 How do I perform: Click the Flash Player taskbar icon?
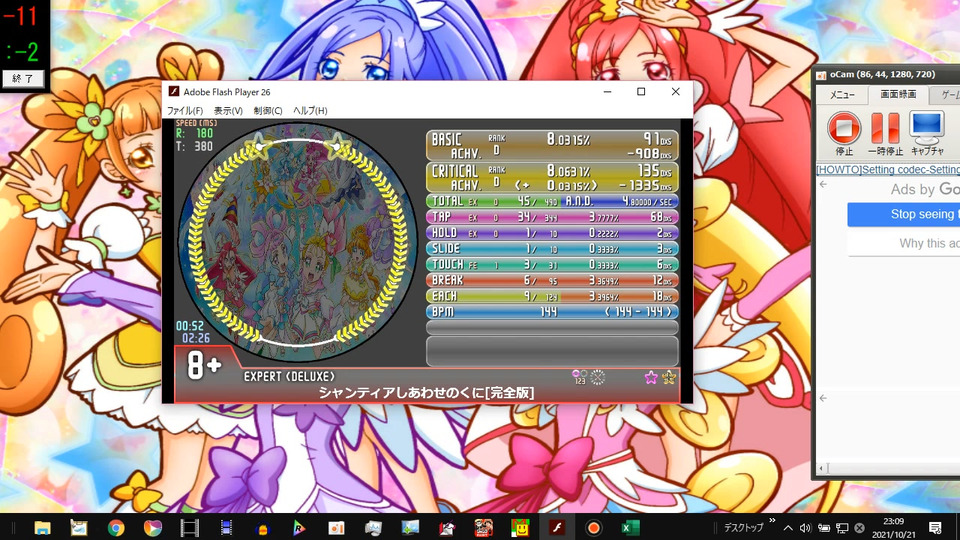(557, 527)
